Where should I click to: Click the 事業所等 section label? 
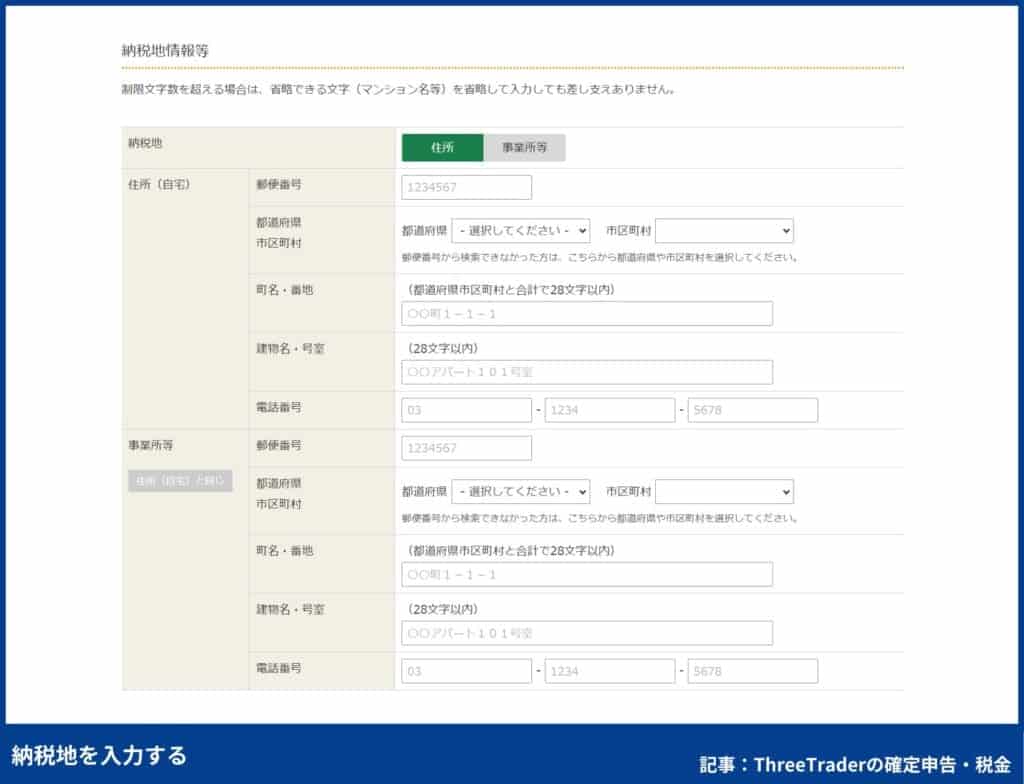coord(151,445)
